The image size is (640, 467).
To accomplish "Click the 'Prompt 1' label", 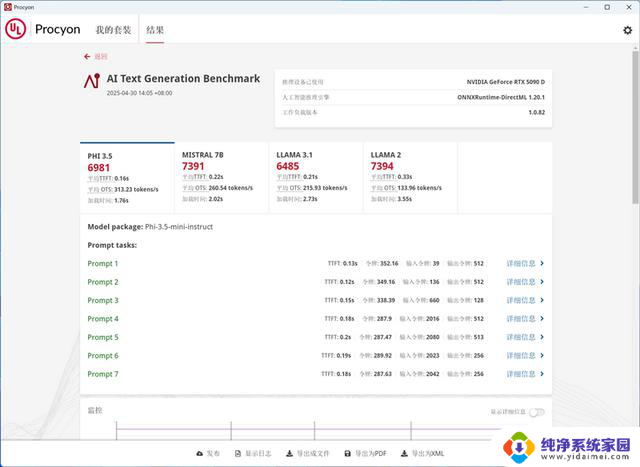I will click(103, 264).
